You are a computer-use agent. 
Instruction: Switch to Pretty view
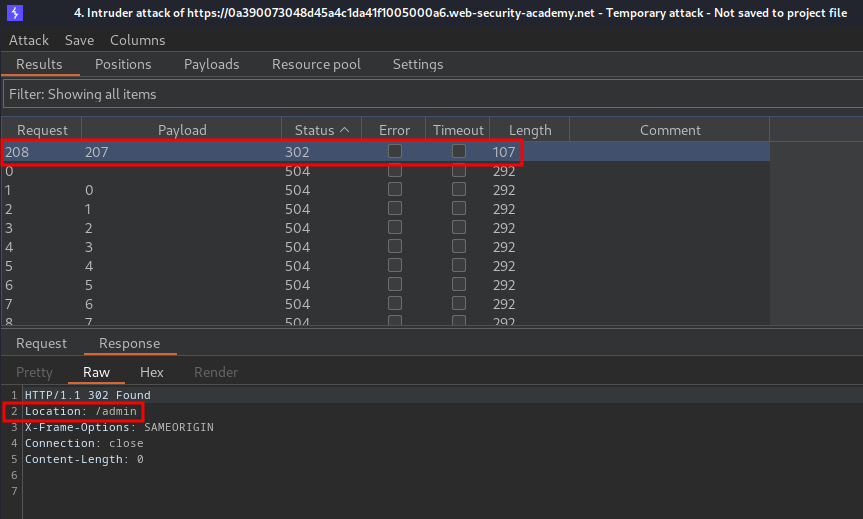pos(34,373)
